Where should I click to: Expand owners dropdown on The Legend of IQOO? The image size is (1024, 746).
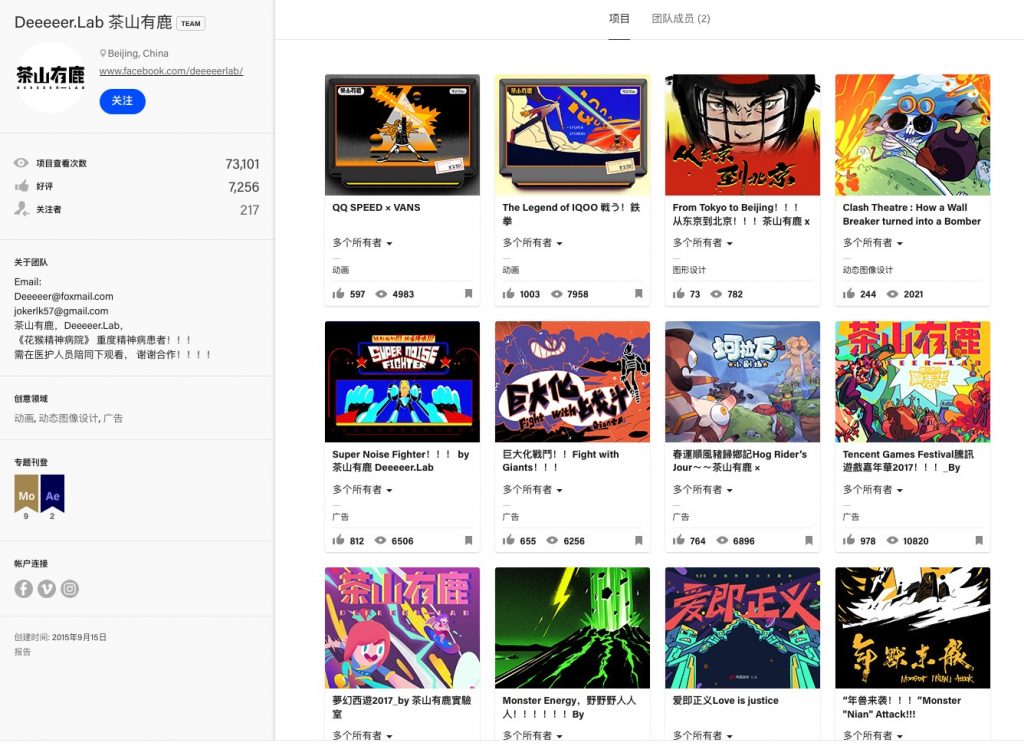[x=533, y=242]
